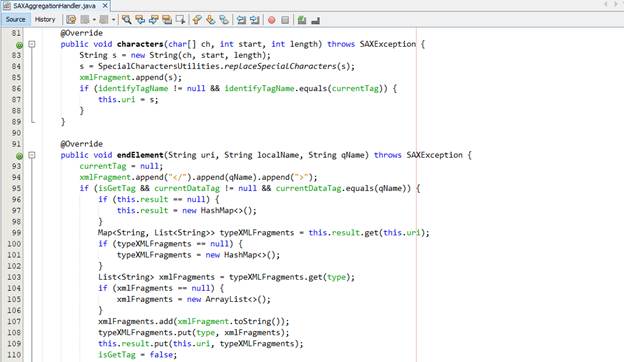Click line number 104 in the gutter
This screenshot has width=624, height=362.
(14, 288)
